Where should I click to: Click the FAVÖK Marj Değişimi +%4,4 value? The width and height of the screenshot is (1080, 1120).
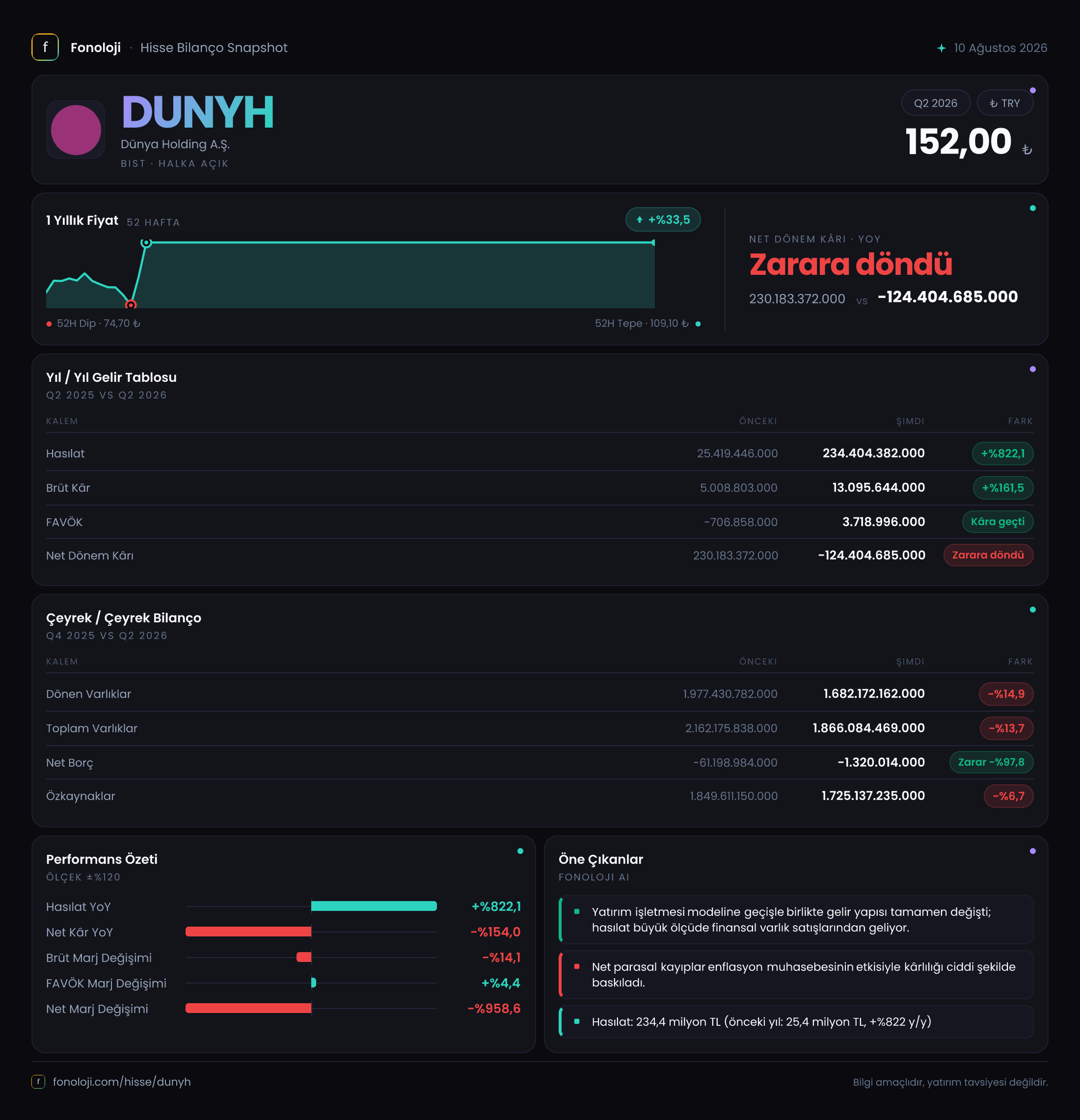pyautogui.click(x=501, y=984)
